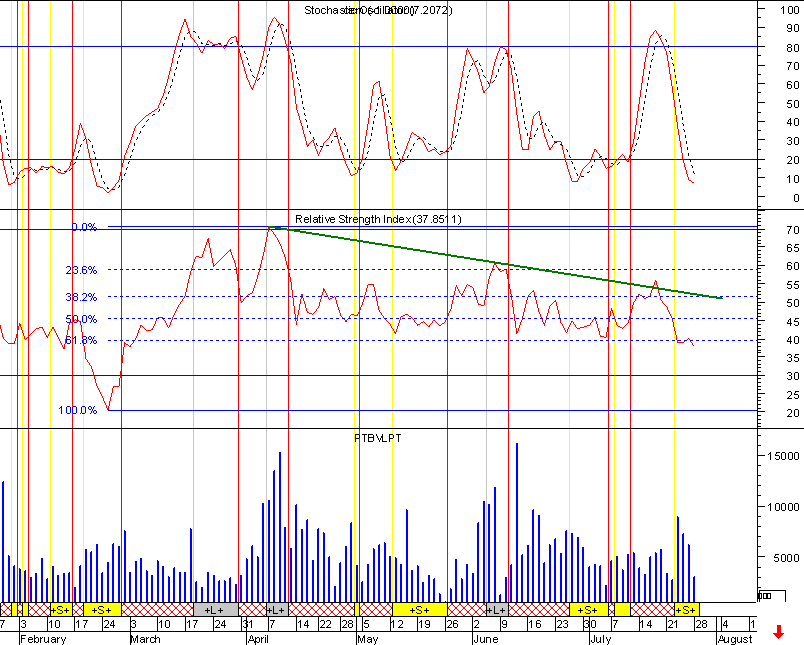Click the 38.2% Fibonacci level label
Screen dimensions: 804x645
click(81, 297)
